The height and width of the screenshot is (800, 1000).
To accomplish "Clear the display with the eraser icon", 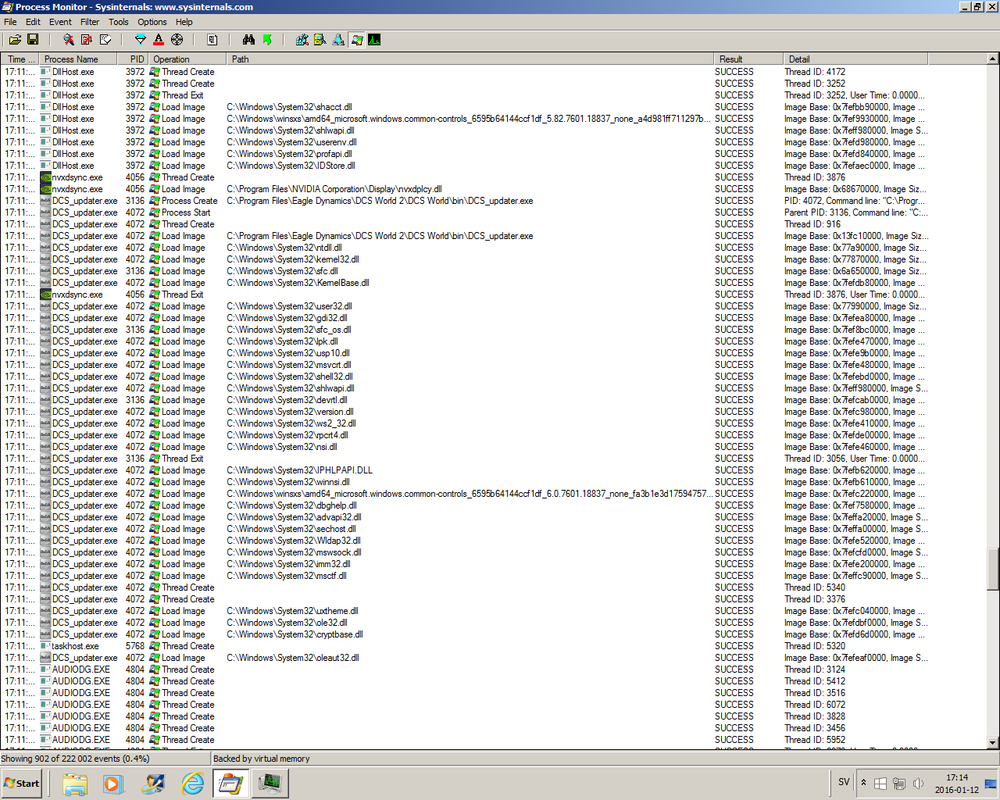I will [x=104, y=40].
